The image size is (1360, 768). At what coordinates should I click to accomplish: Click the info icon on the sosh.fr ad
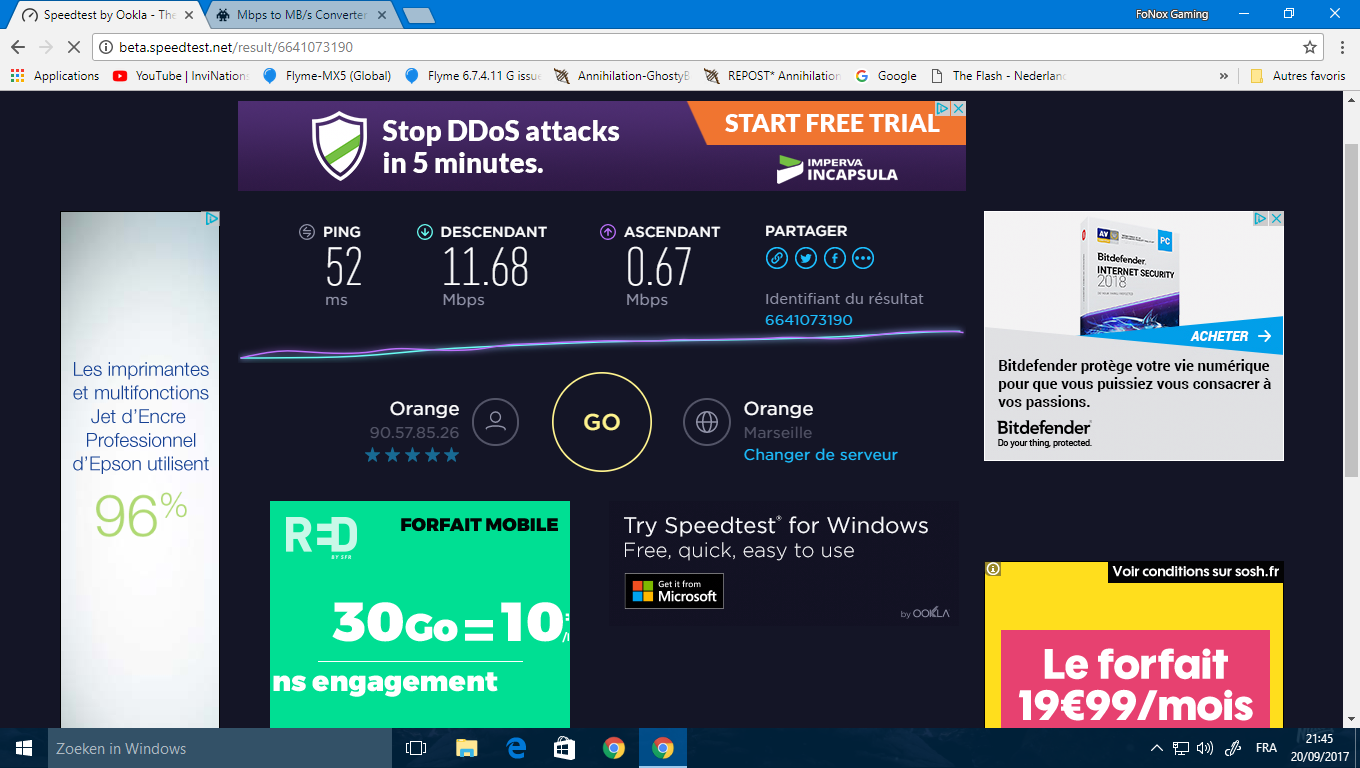click(x=993, y=569)
